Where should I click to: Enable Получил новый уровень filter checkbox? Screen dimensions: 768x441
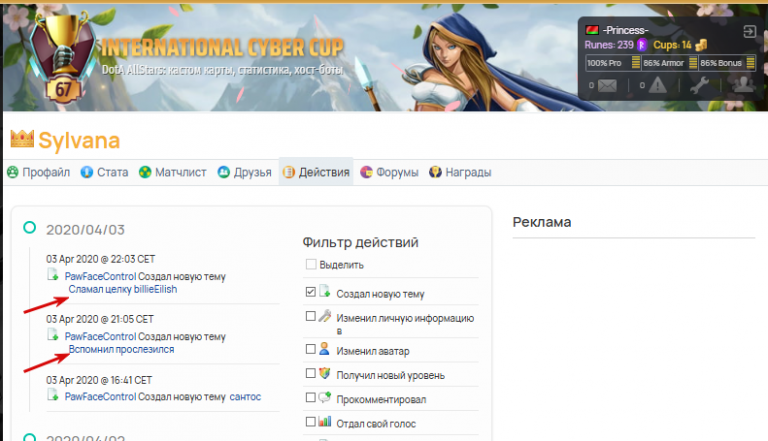[x=311, y=373]
